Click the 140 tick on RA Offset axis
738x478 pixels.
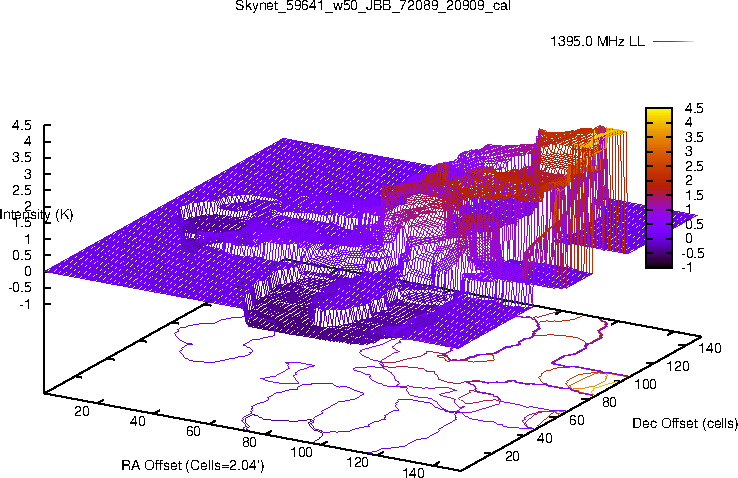[413, 472]
